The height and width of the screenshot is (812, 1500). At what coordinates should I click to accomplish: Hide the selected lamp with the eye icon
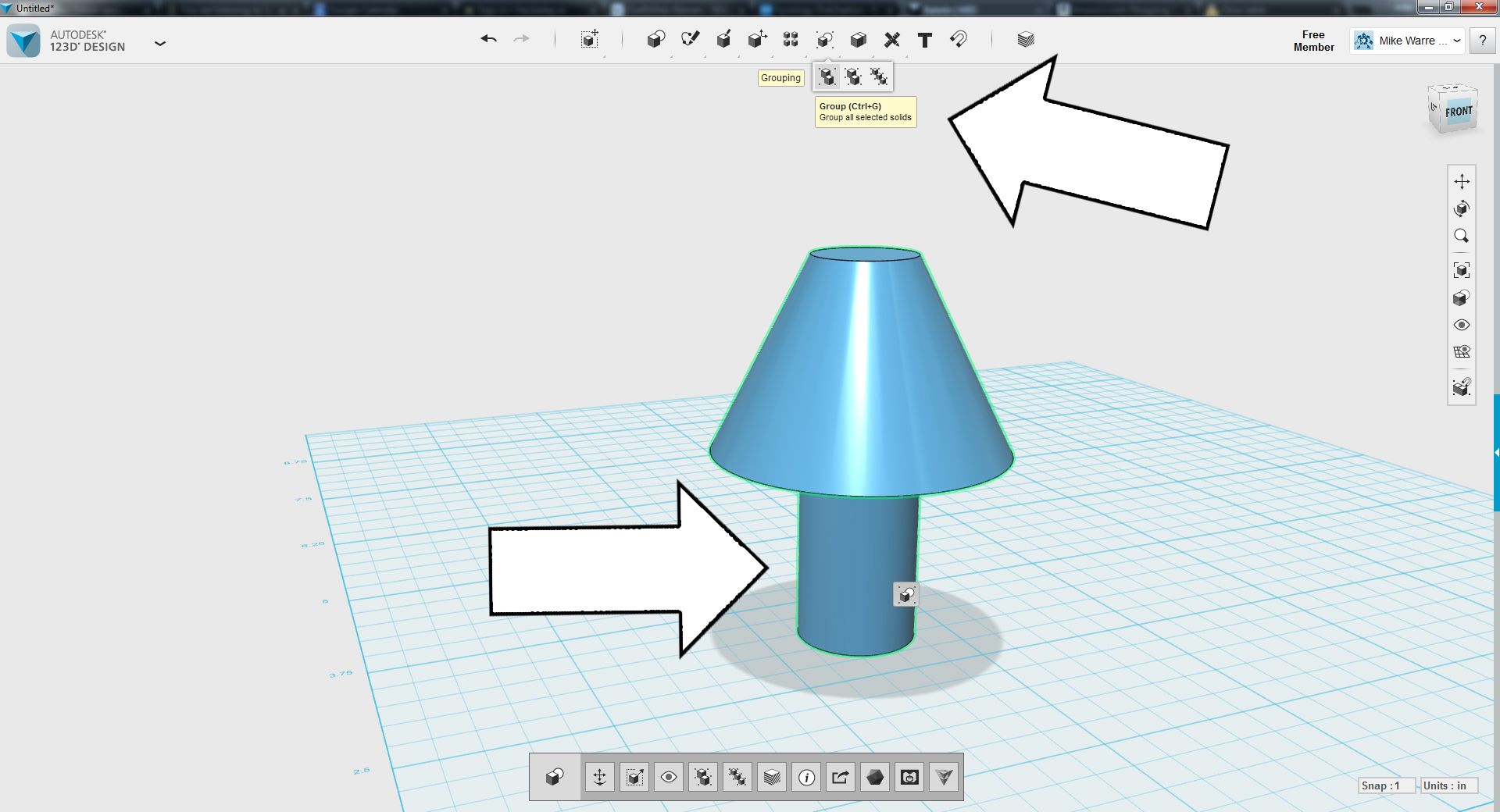coord(668,777)
